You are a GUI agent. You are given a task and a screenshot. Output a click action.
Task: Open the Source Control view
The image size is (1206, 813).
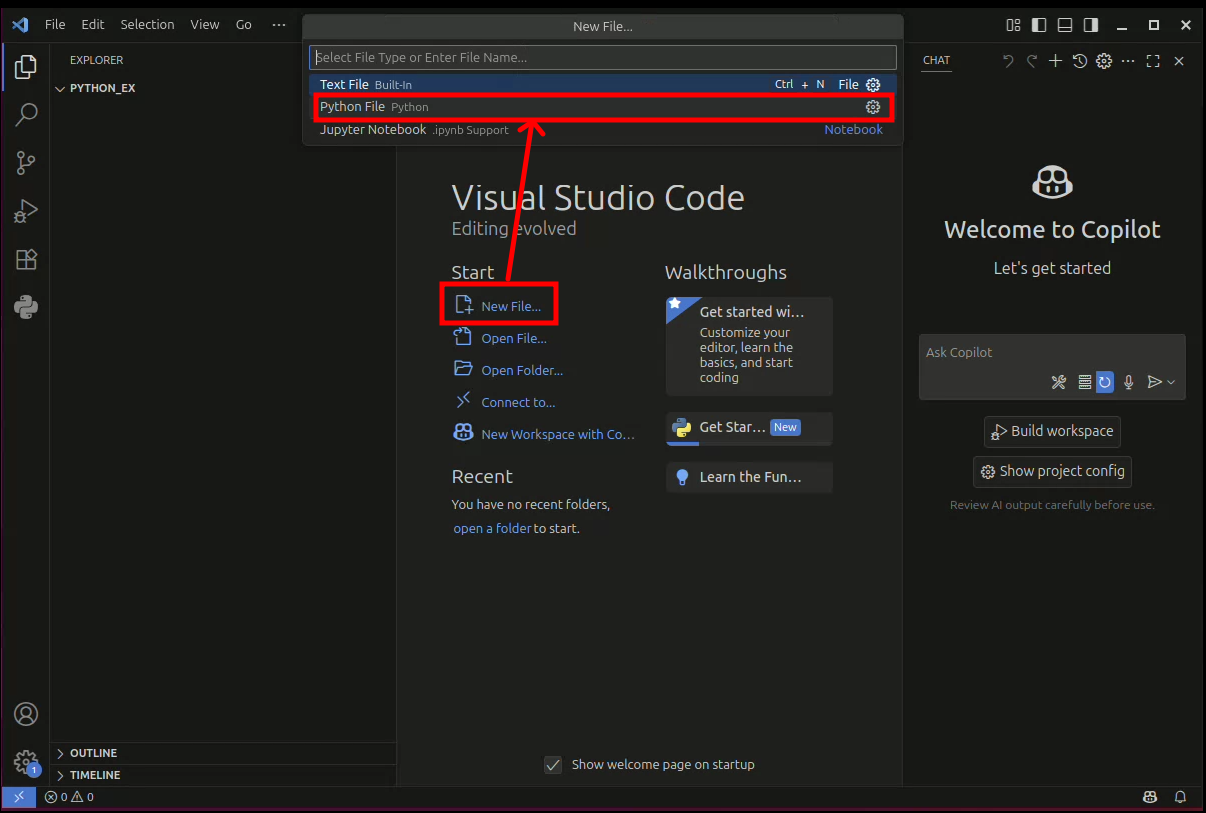(x=26, y=163)
